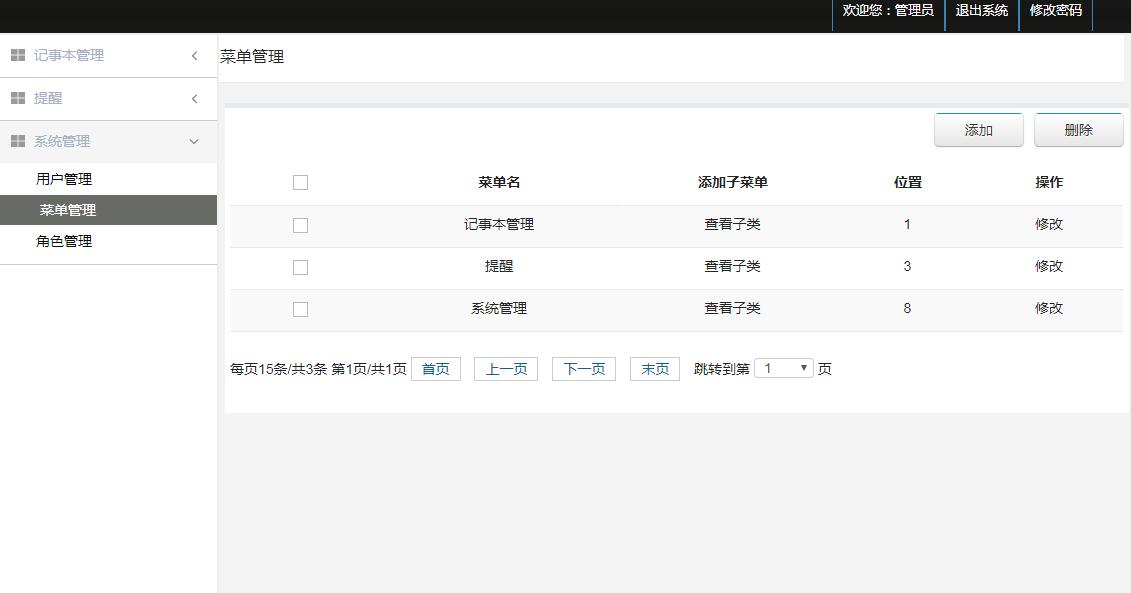Image resolution: width=1131 pixels, height=593 pixels.
Task: Expand the 提醒 sidebar section chevron
Action: 194,99
